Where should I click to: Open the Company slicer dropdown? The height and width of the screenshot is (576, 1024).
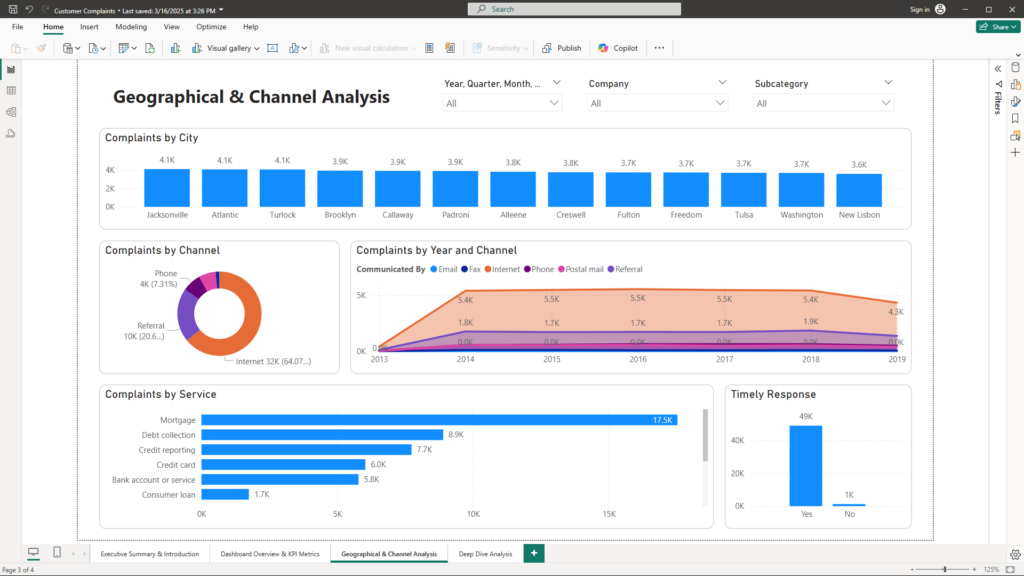pos(718,103)
